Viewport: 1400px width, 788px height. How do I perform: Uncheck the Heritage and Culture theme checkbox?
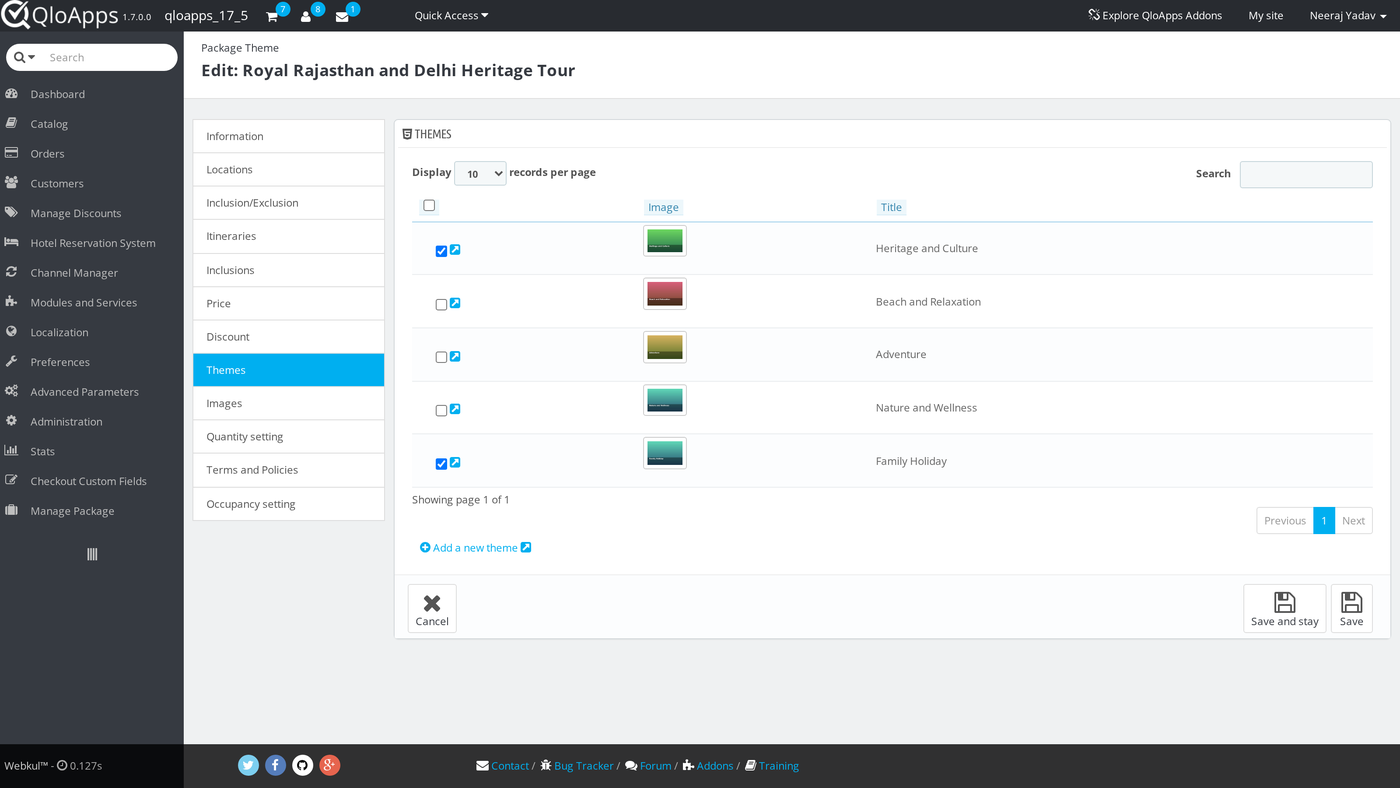coord(441,251)
